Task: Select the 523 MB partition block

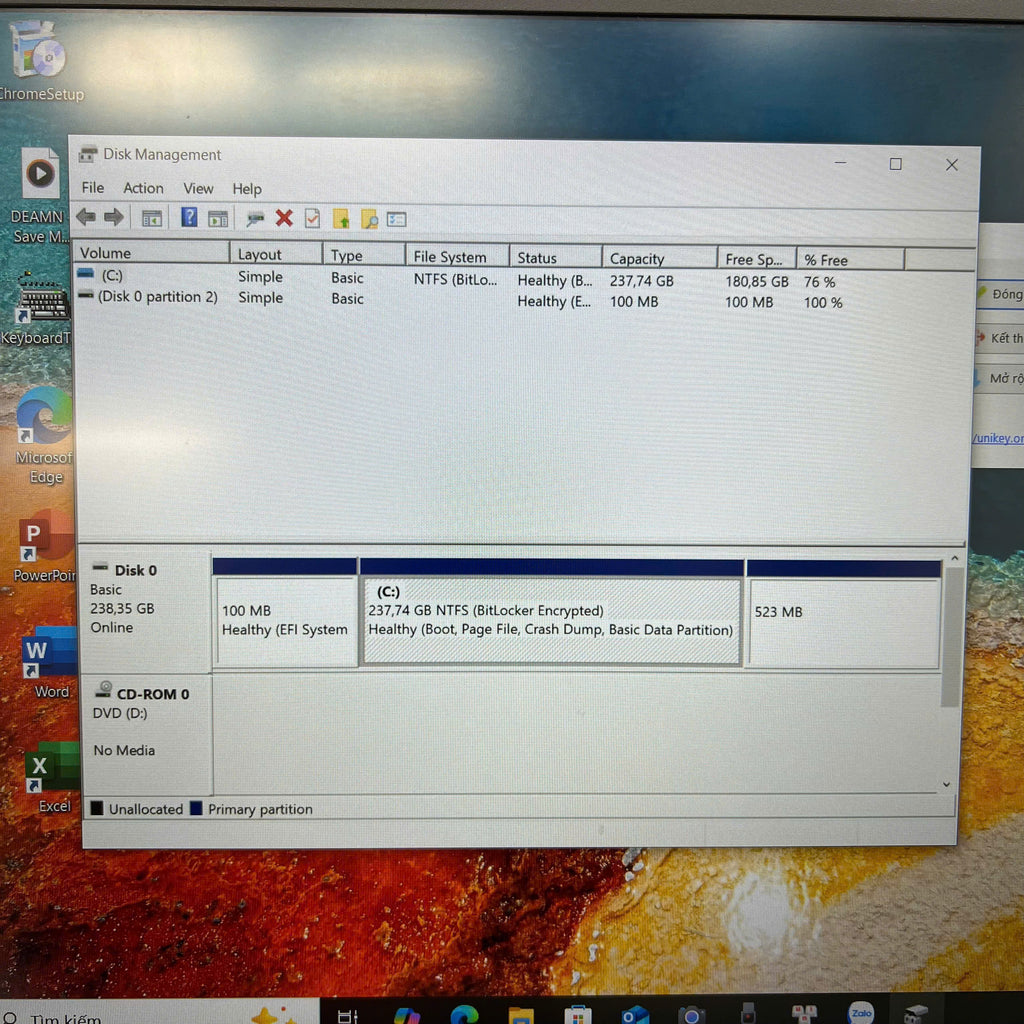Action: (x=843, y=622)
